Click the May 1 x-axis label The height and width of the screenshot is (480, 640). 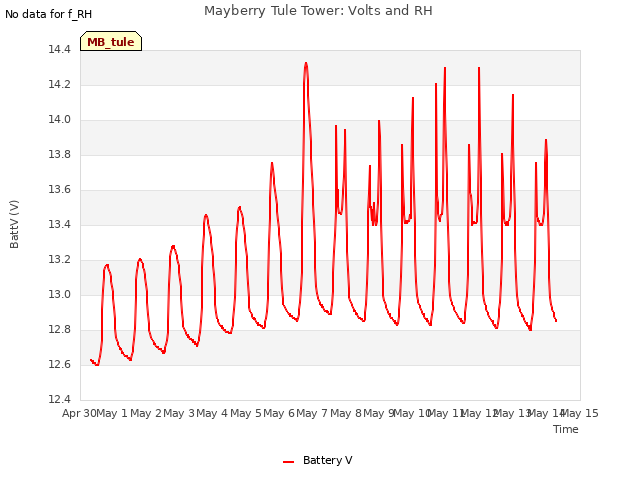point(112,413)
